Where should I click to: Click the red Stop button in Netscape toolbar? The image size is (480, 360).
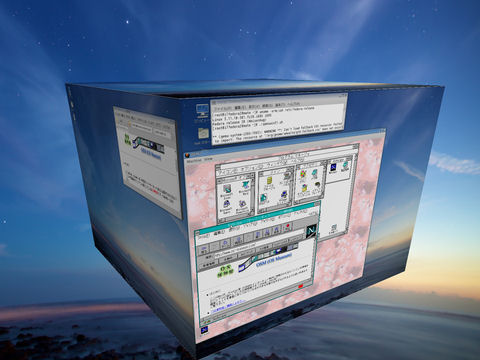click(x=287, y=227)
